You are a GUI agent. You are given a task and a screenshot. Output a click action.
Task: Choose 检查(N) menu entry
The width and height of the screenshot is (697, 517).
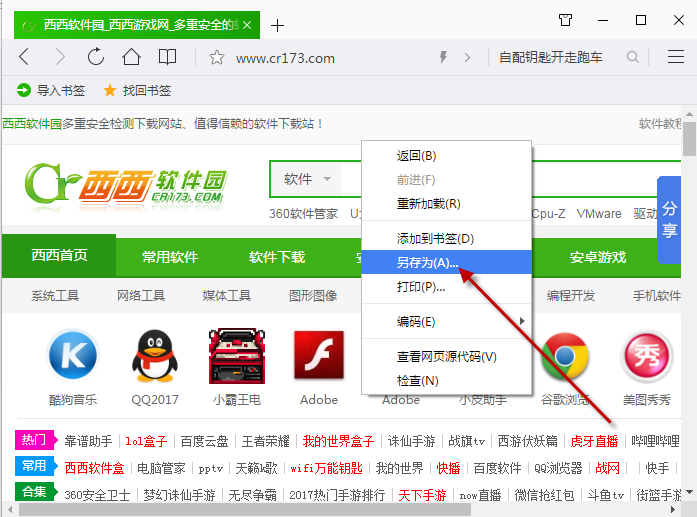(x=447, y=381)
